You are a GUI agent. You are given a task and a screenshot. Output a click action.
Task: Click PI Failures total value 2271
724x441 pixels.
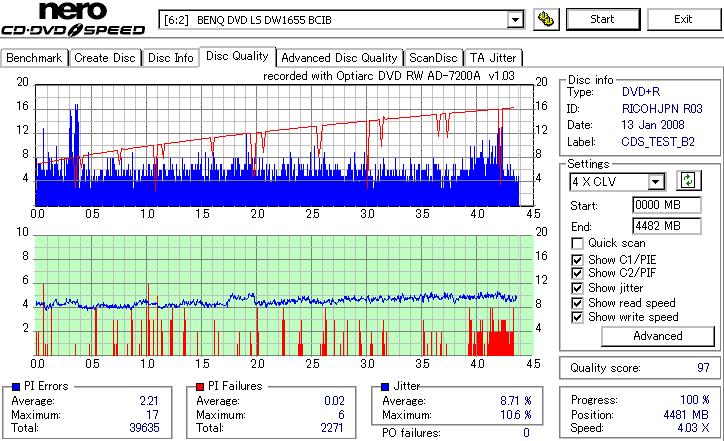[332, 428]
